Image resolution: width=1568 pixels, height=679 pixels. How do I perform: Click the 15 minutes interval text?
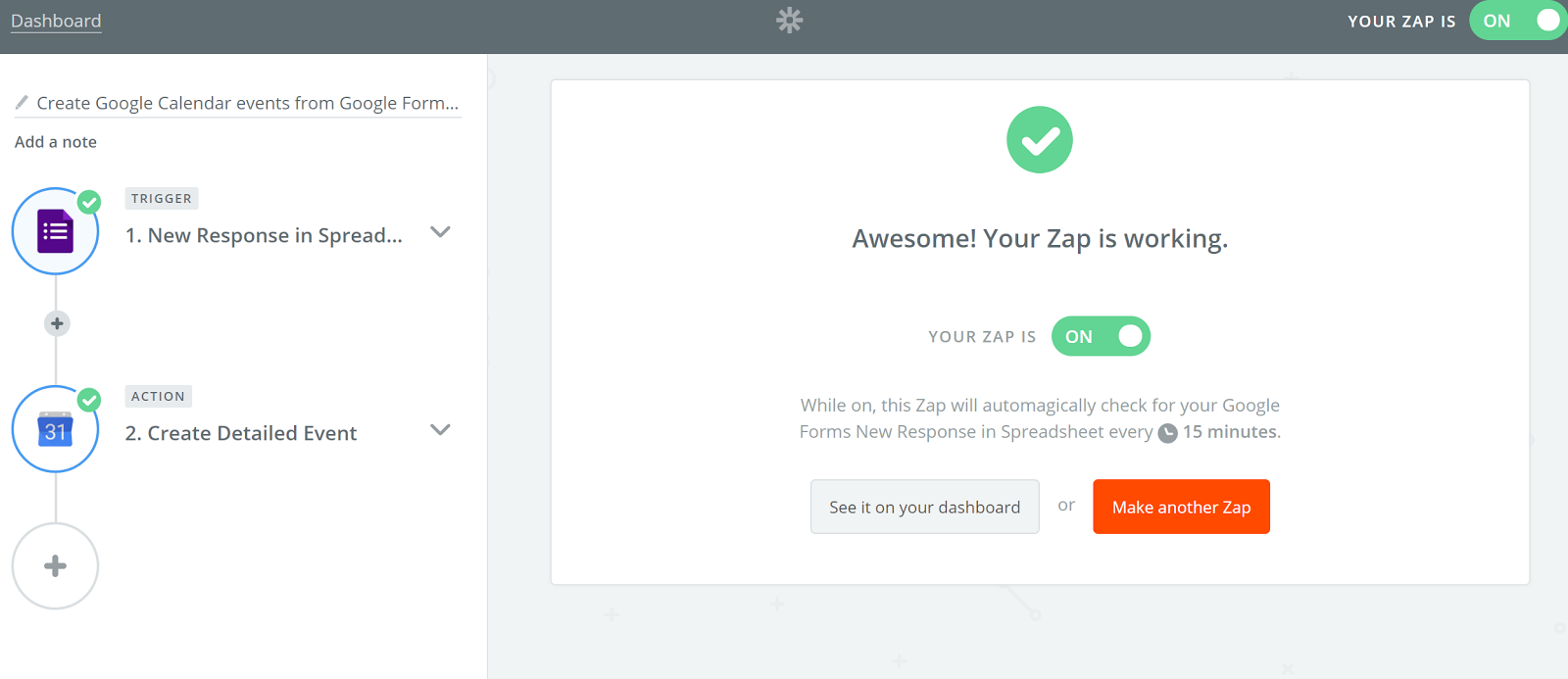coord(1231,432)
